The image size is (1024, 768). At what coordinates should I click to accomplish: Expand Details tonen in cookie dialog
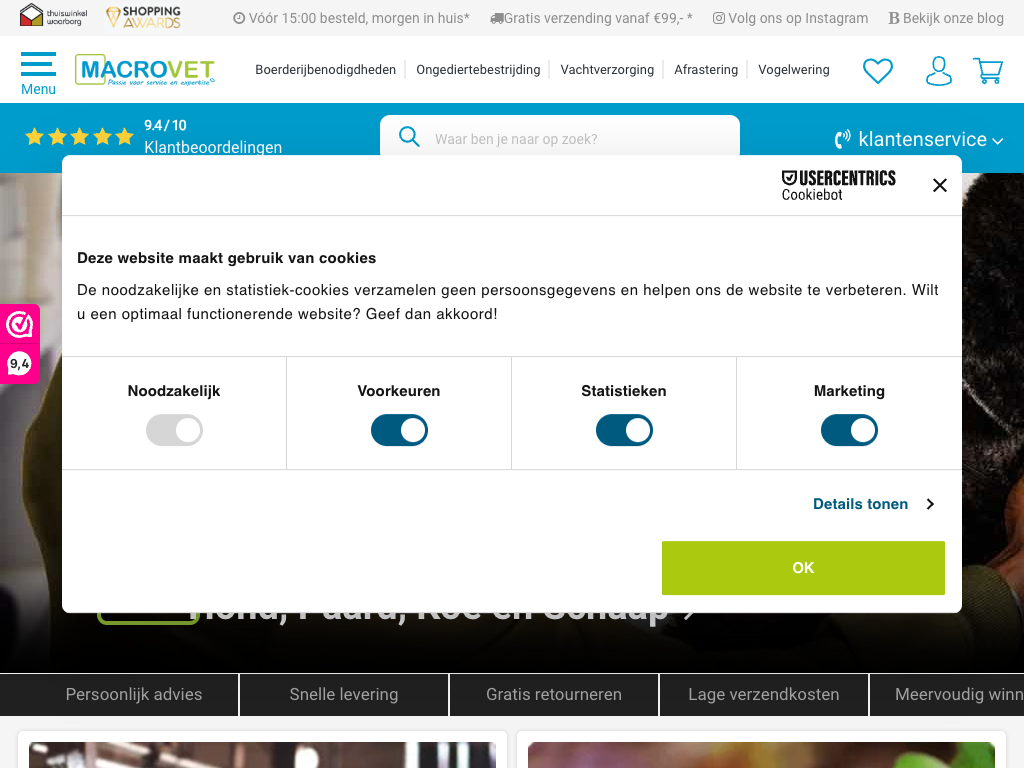tap(874, 504)
